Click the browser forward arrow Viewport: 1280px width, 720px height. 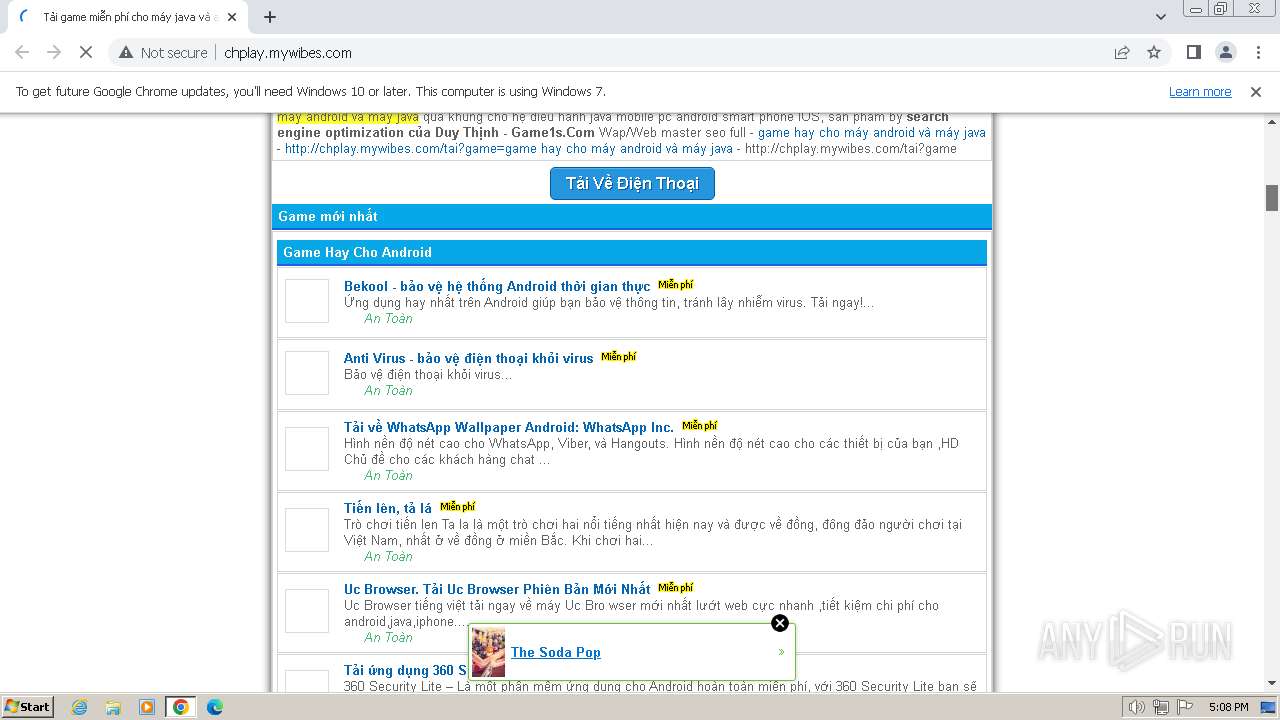click(x=54, y=53)
